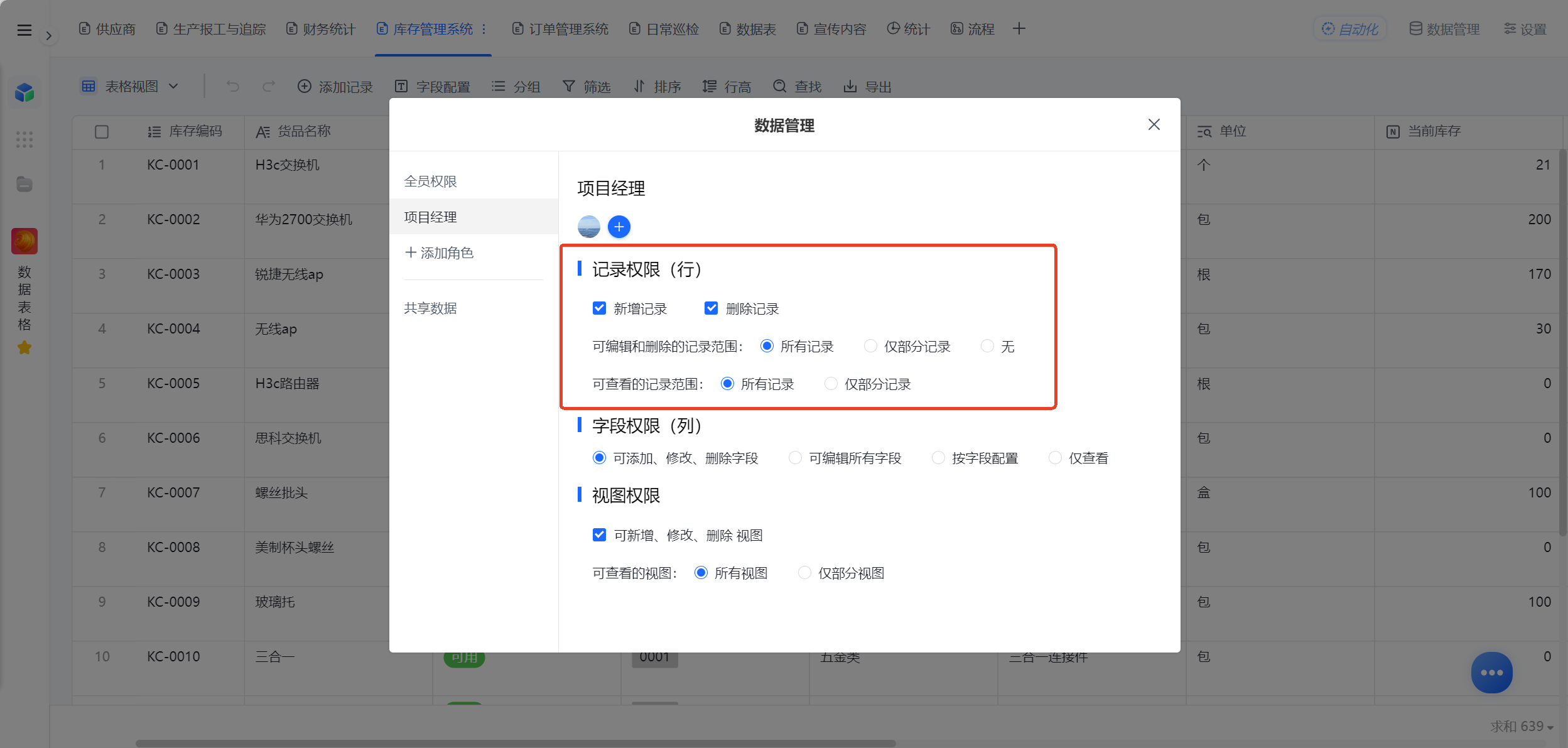Open the 供应商 tab
Screen dimensions: 1568x748
[107, 29]
